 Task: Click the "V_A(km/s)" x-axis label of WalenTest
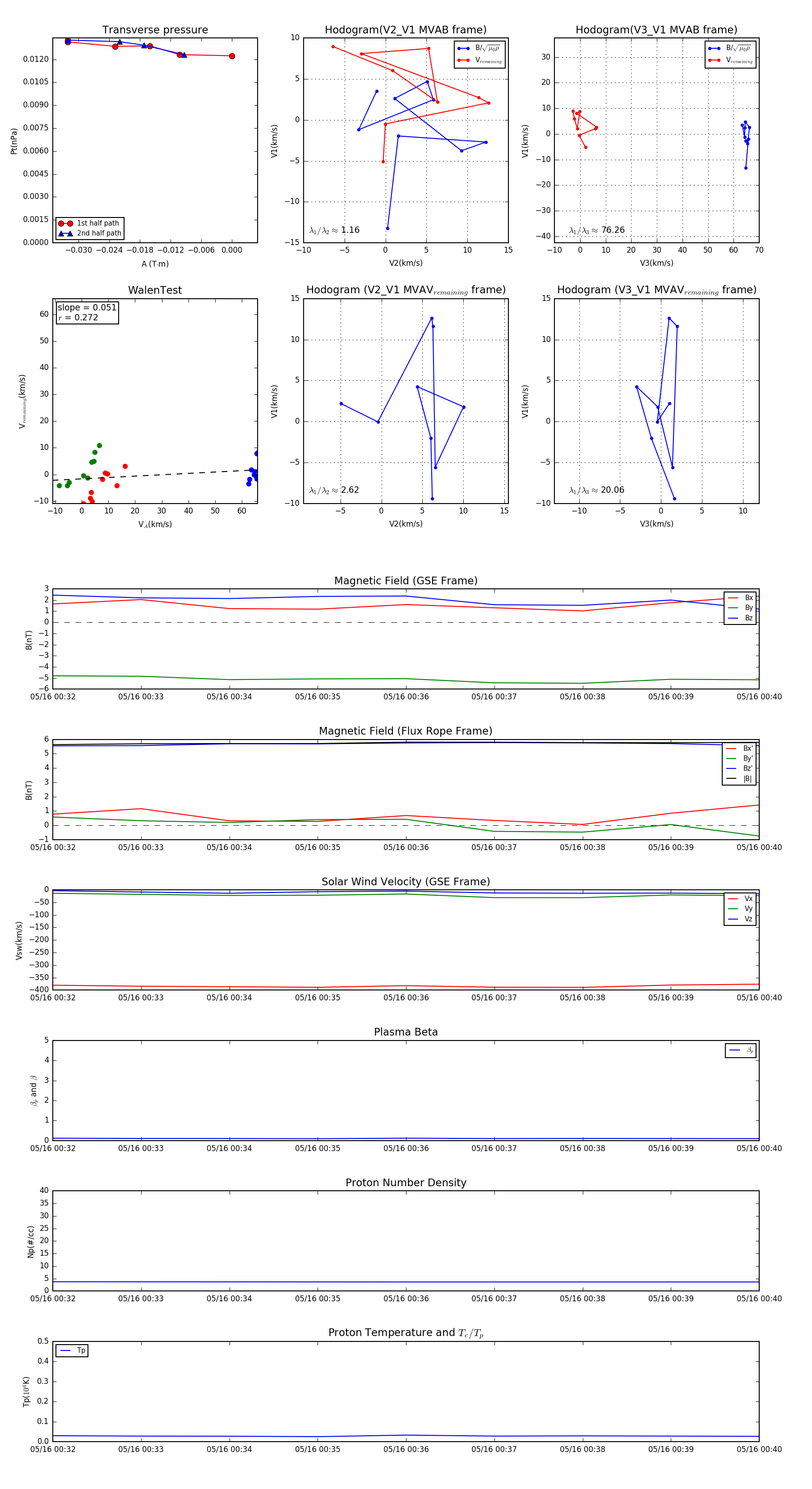[155, 524]
